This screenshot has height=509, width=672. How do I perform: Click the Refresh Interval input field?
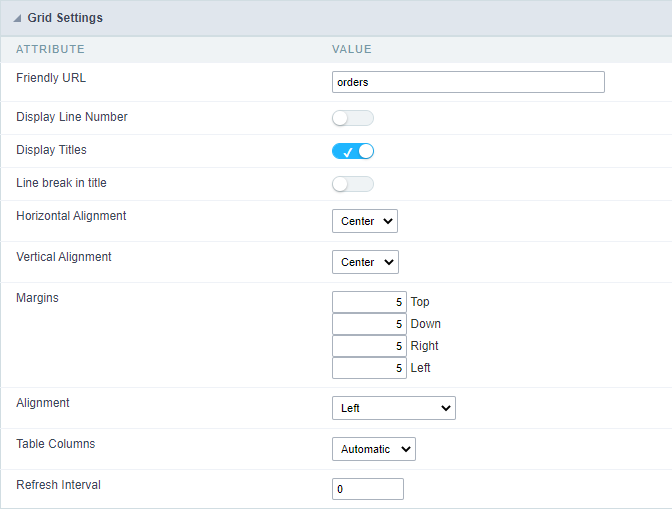point(368,489)
